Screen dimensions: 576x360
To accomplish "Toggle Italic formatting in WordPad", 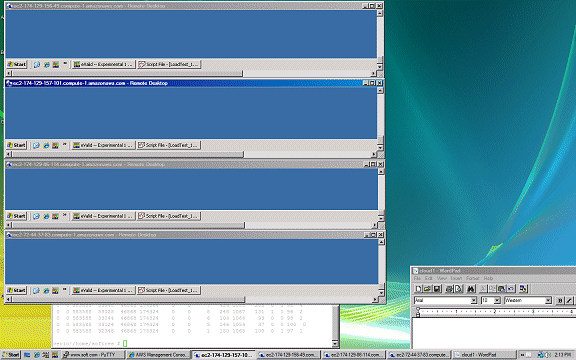I will click(569, 300).
